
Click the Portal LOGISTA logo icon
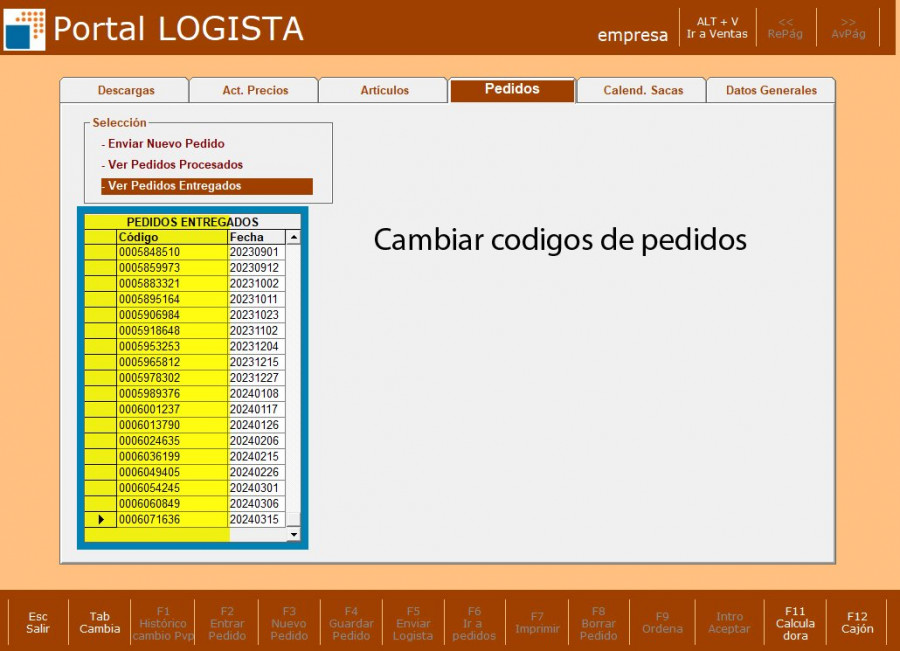(x=25, y=29)
